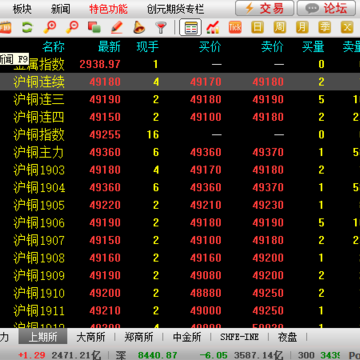Open the 板块 menu
The height and width of the screenshot is (360, 360).
coord(22,9)
